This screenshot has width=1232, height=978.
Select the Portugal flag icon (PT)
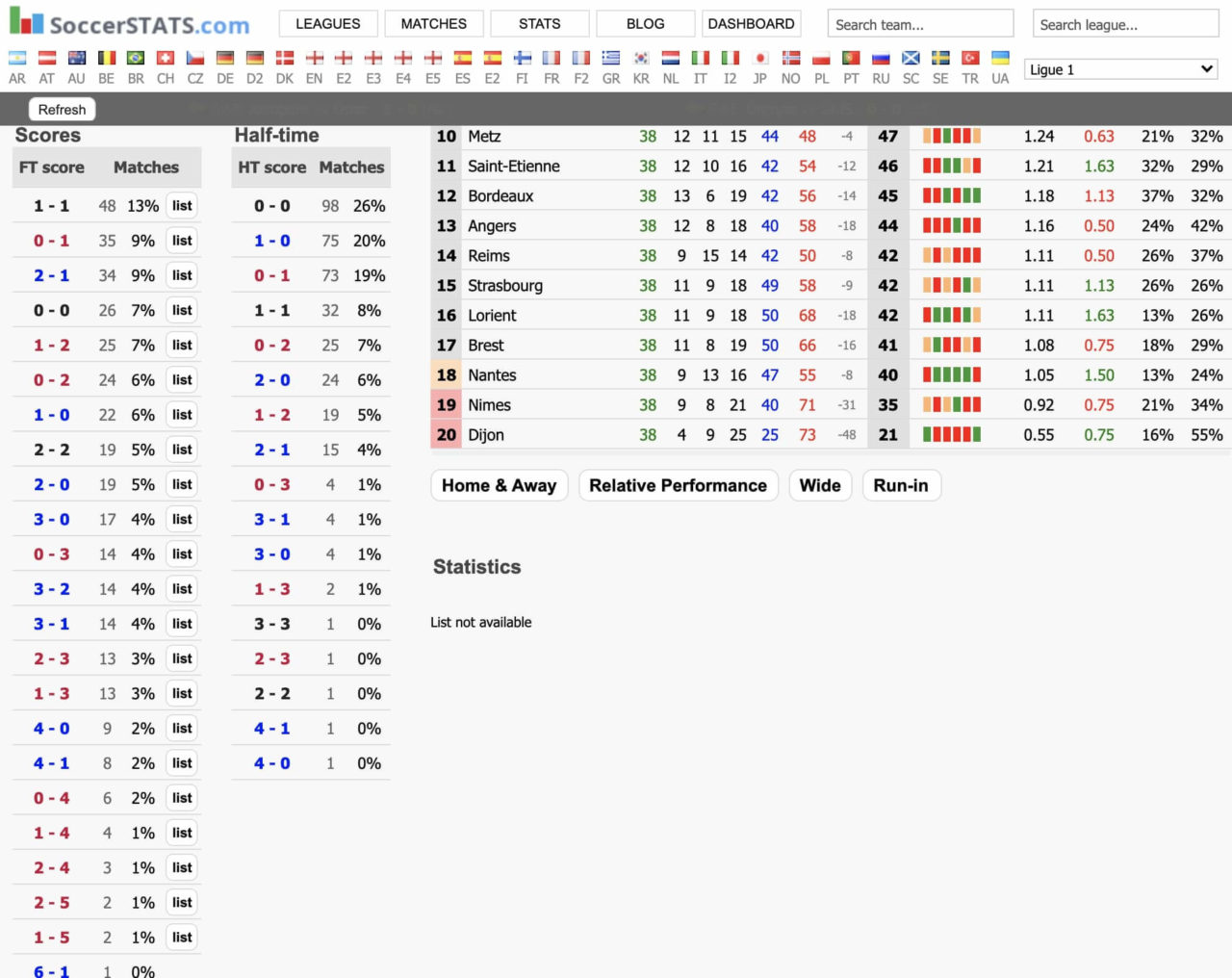pos(851,59)
